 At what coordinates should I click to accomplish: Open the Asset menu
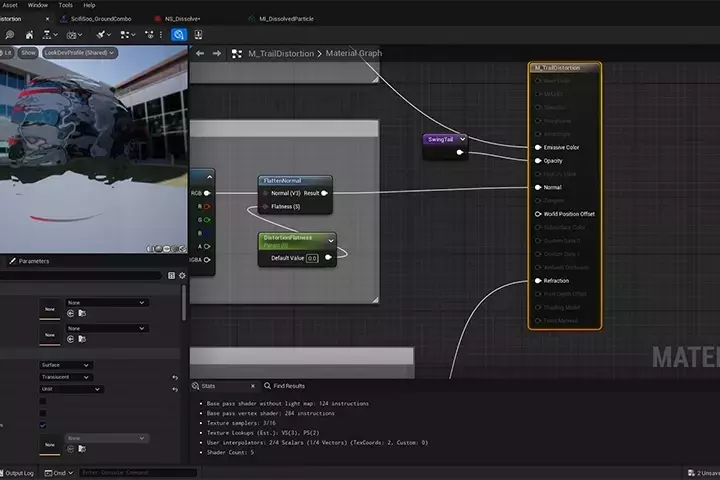(x=10, y=5)
